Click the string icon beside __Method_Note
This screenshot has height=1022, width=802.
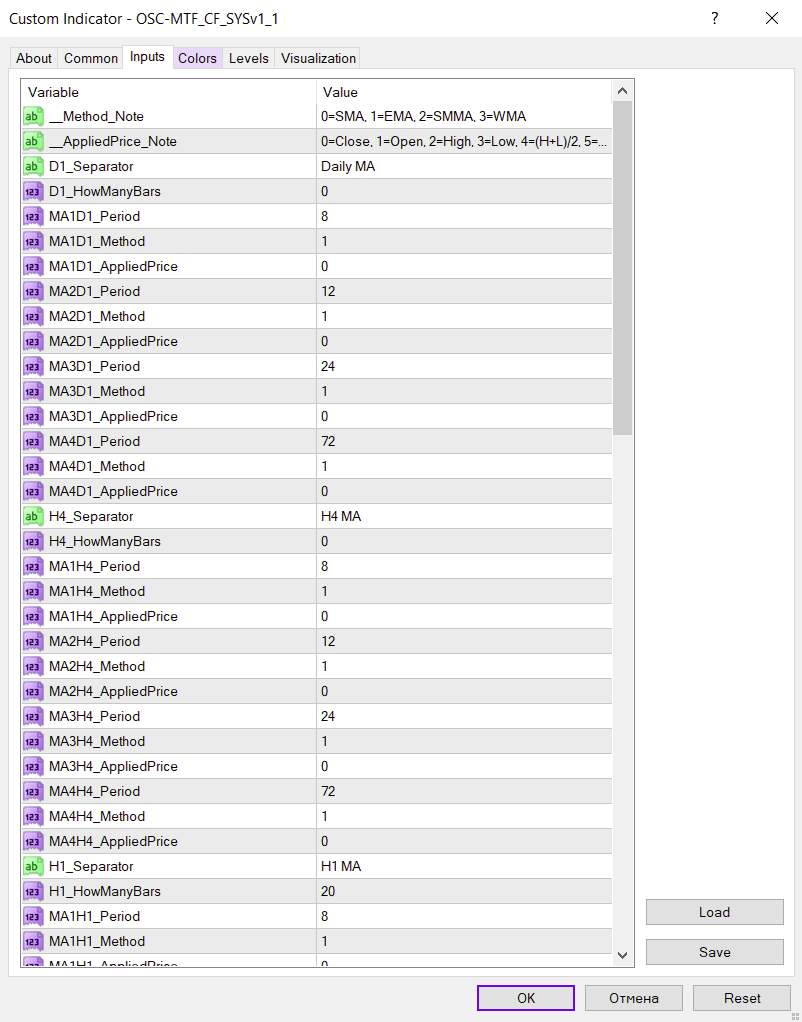pos(33,116)
